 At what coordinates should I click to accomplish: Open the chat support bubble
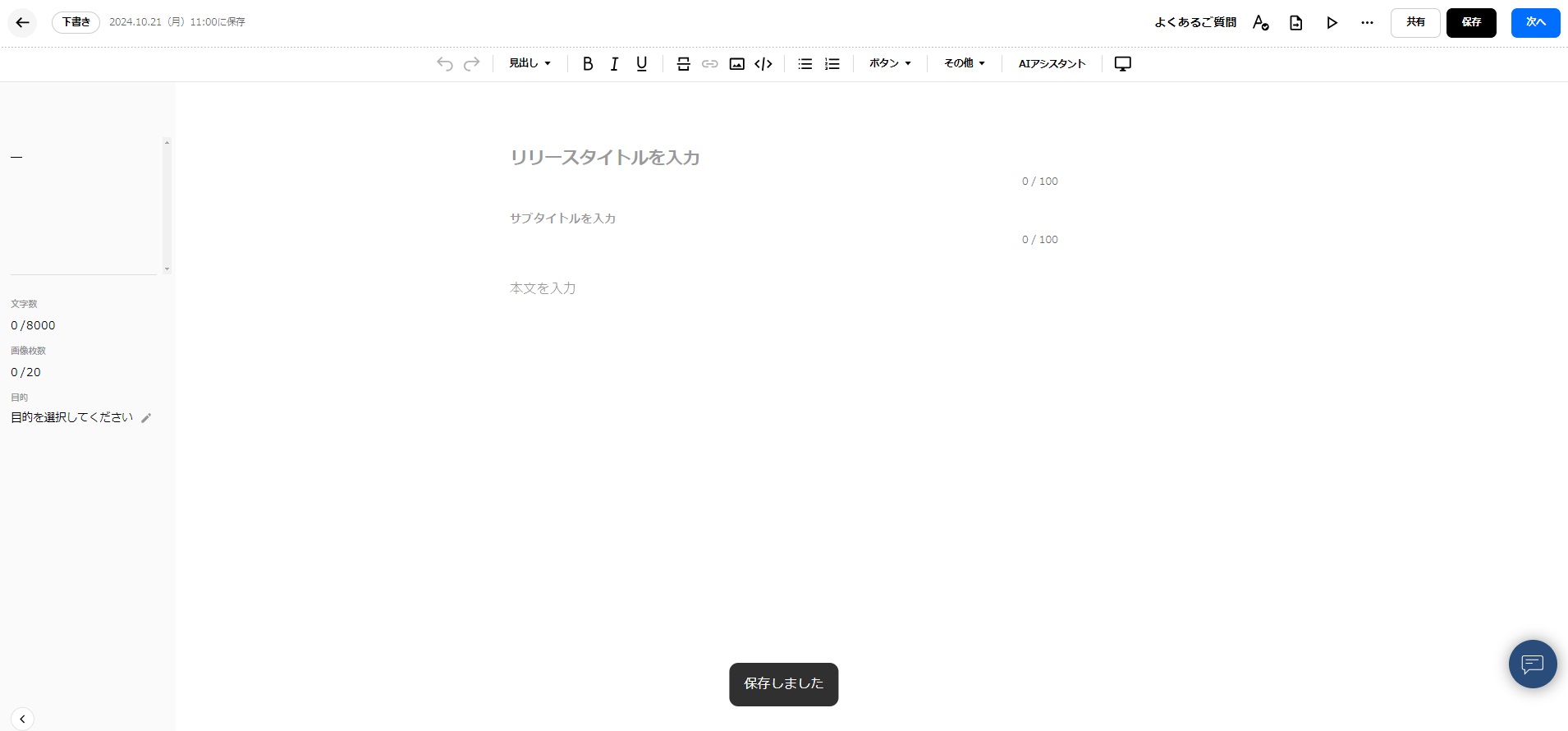click(1533, 664)
